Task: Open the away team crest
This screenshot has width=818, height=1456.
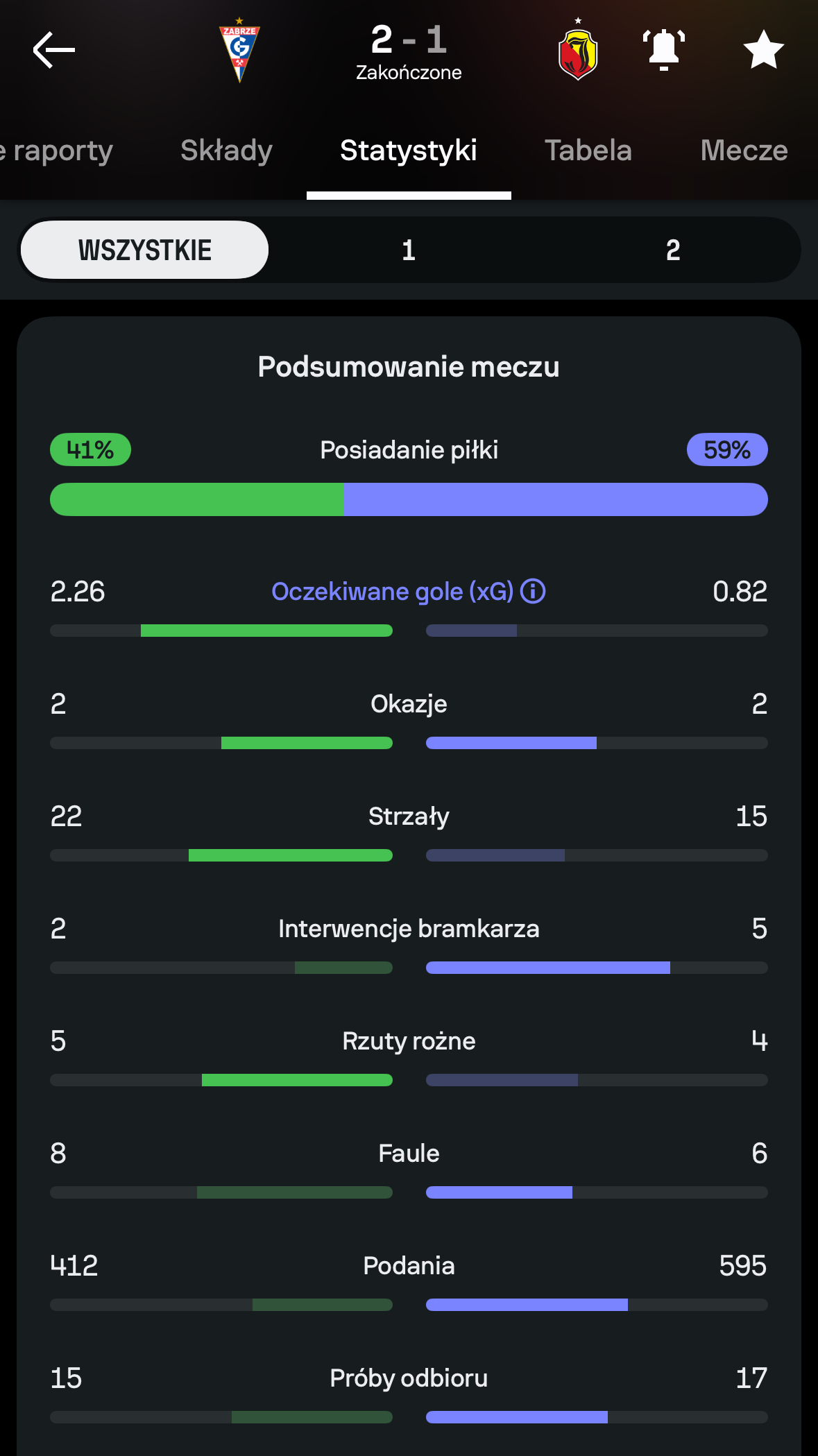Action: [x=578, y=51]
